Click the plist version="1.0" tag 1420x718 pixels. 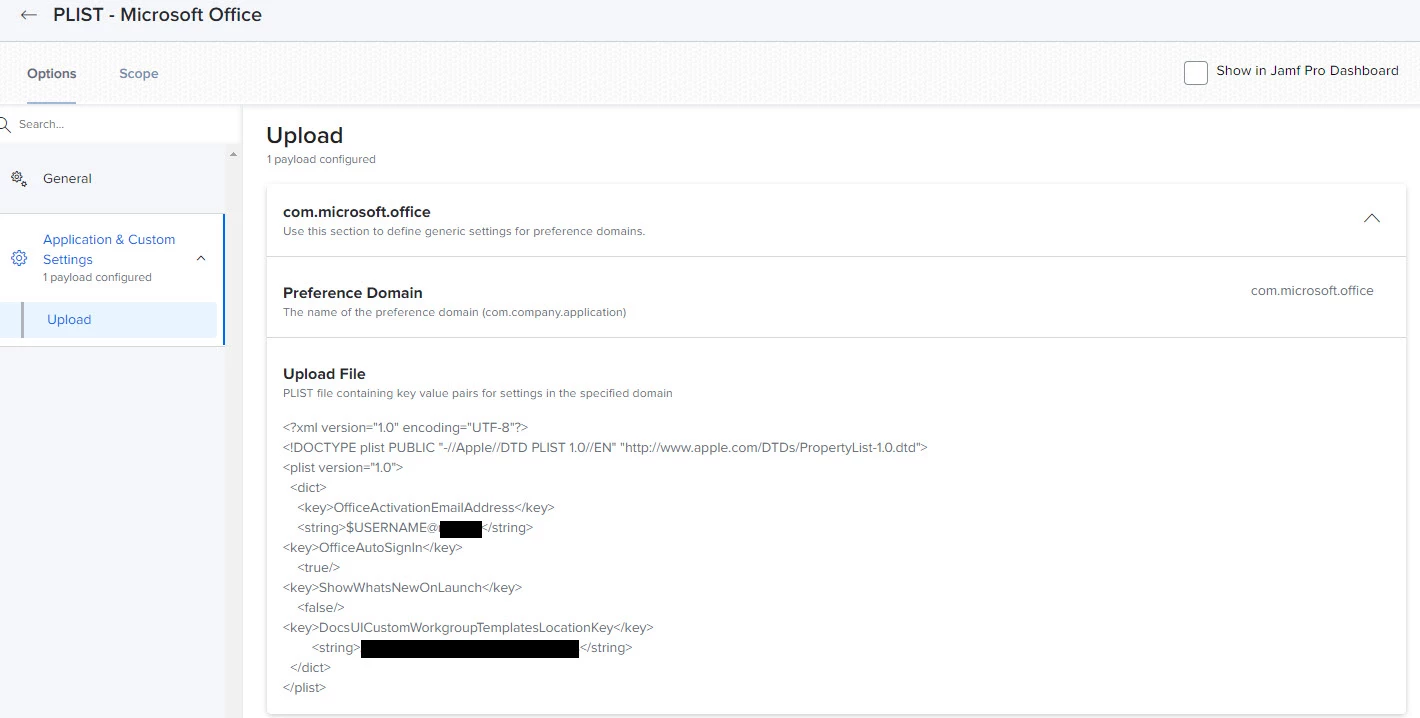pos(343,467)
